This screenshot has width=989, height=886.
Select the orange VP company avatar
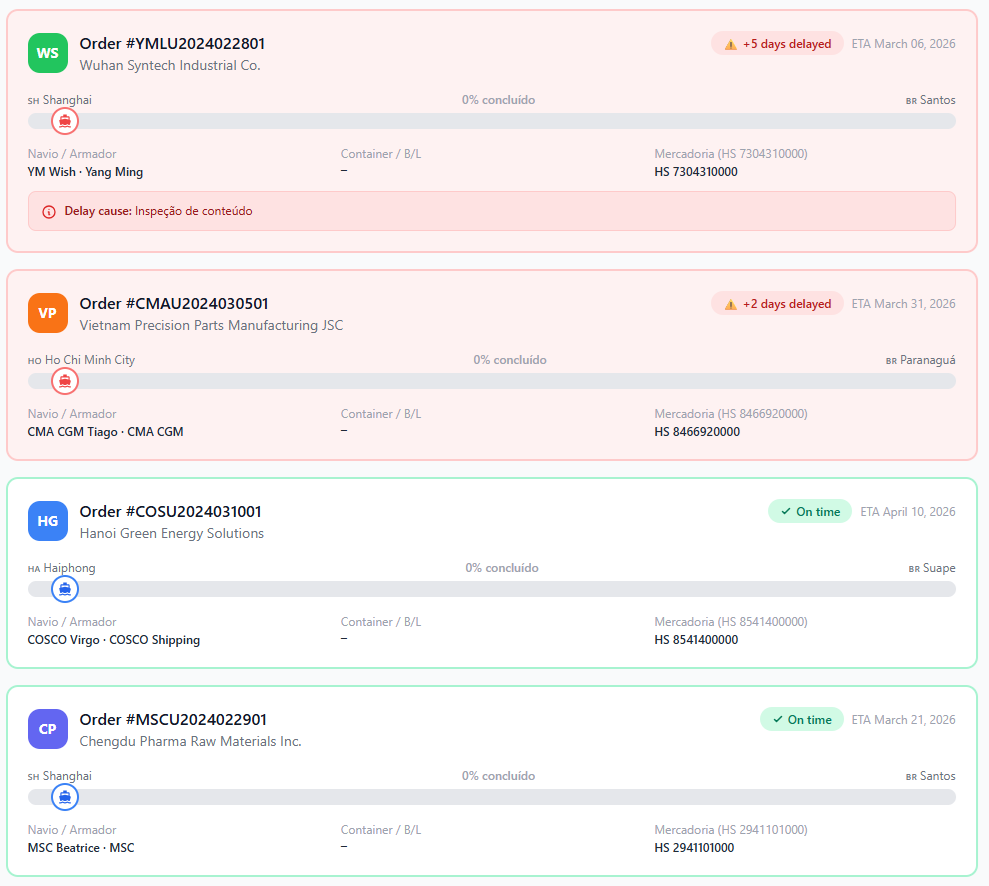pyautogui.click(x=47, y=313)
